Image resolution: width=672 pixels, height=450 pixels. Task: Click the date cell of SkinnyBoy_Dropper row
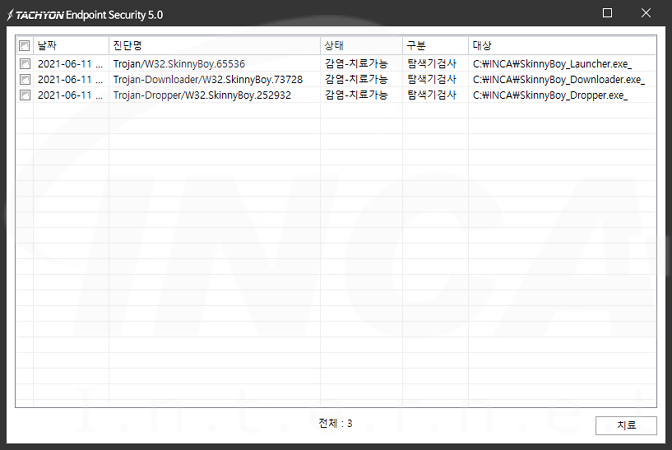click(70, 95)
